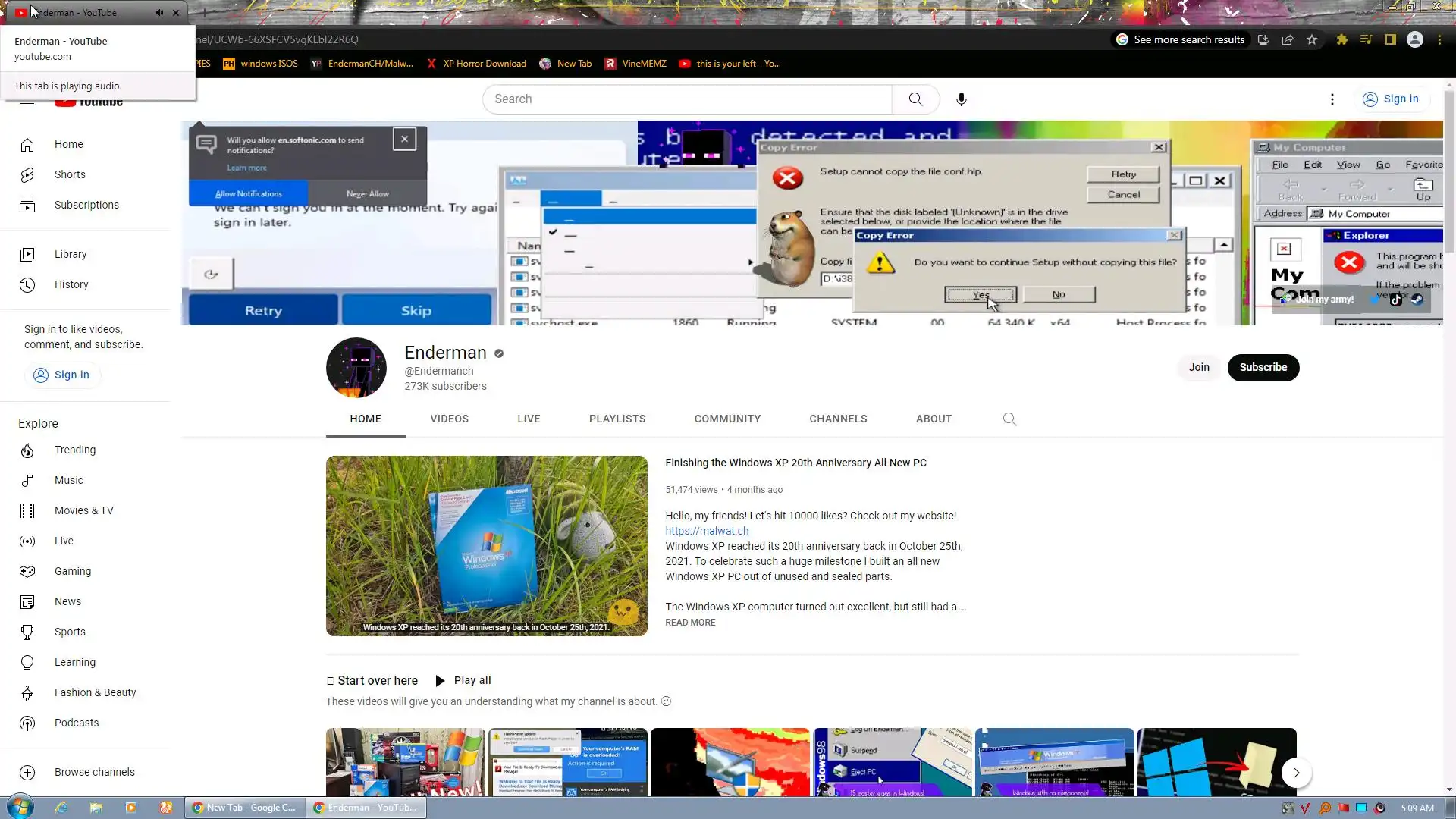1456x819 pixels.
Task: Switch to the VIDEOS tab
Action: [x=449, y=419]
